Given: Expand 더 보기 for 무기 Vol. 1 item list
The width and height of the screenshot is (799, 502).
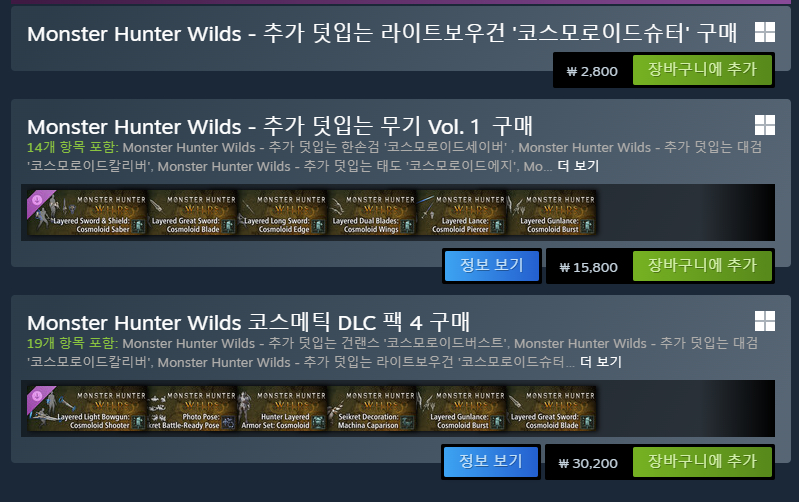Looking at the screenshot, I should point(578,166).
